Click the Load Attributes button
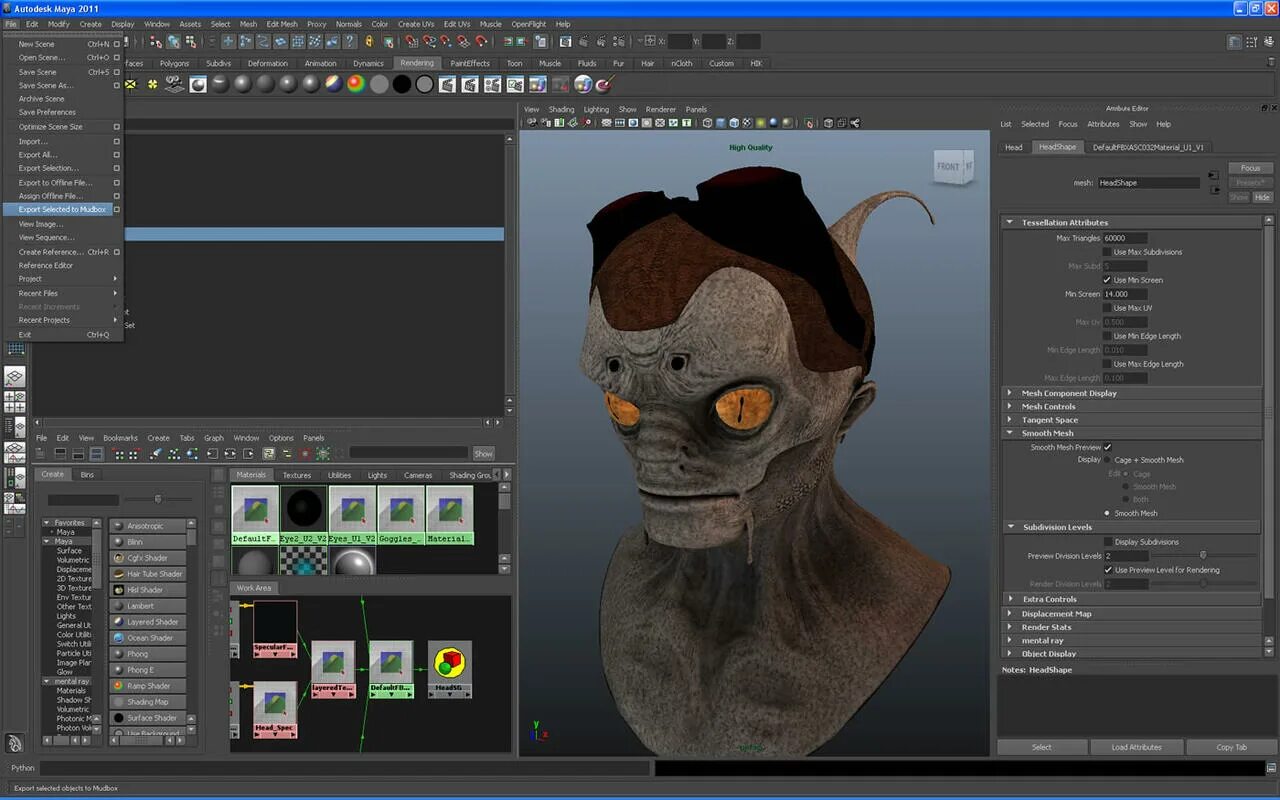 tap(1136, 747)
